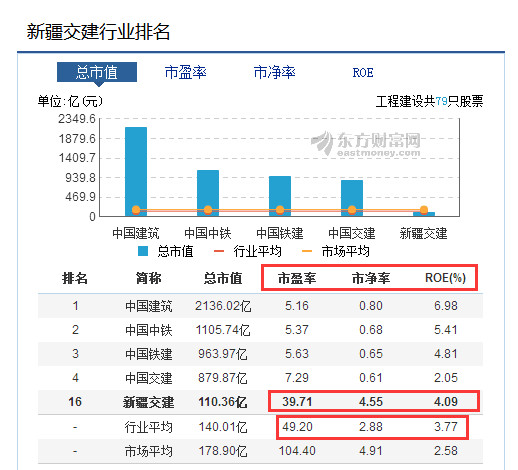Click the ROE(%) column header
Image resolution: width=518 pixels, height=470 pixels.
pyautogui.click(x=445, y=278)
